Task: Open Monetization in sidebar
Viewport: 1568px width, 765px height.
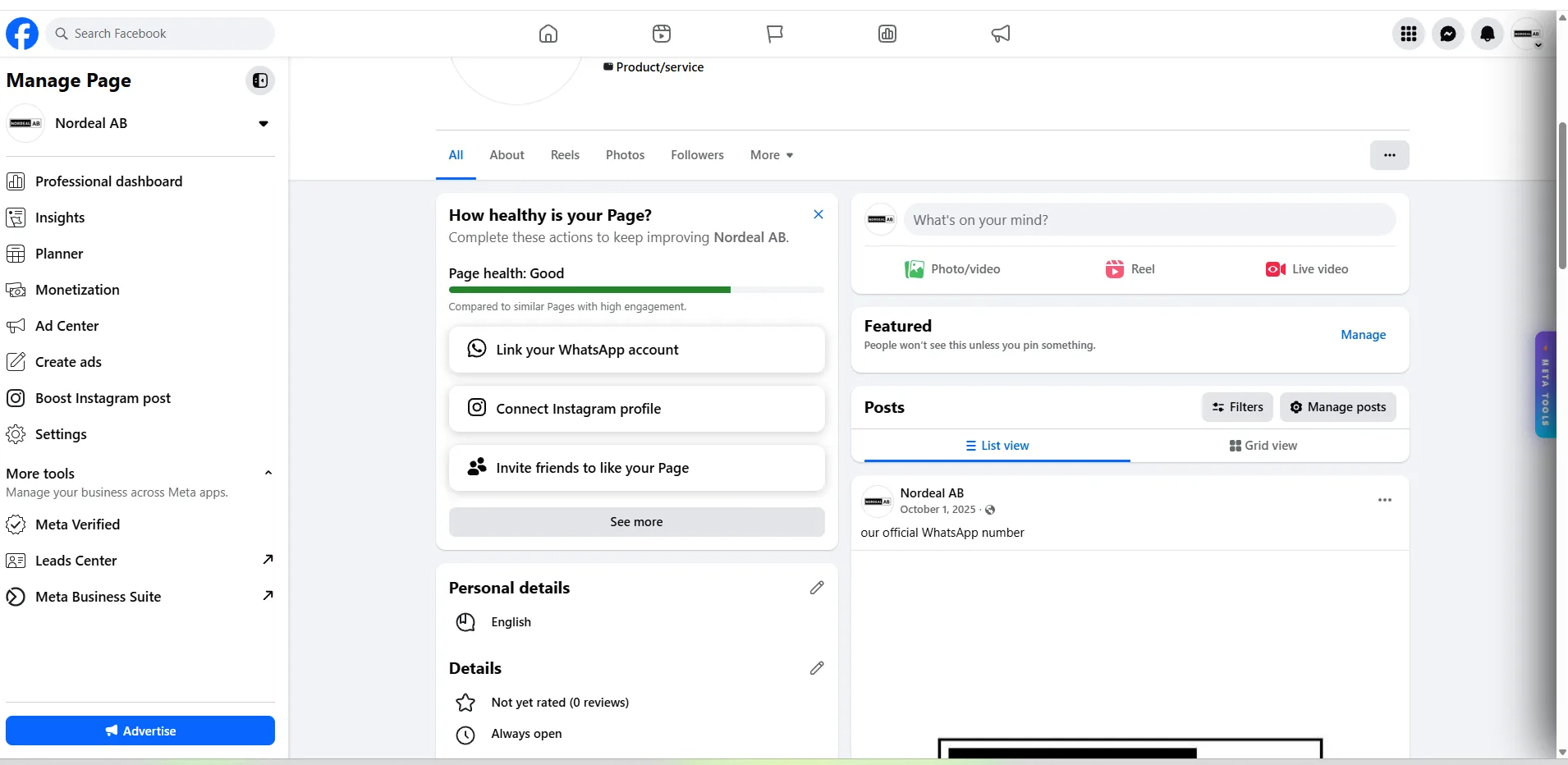Action: (140, 290)
